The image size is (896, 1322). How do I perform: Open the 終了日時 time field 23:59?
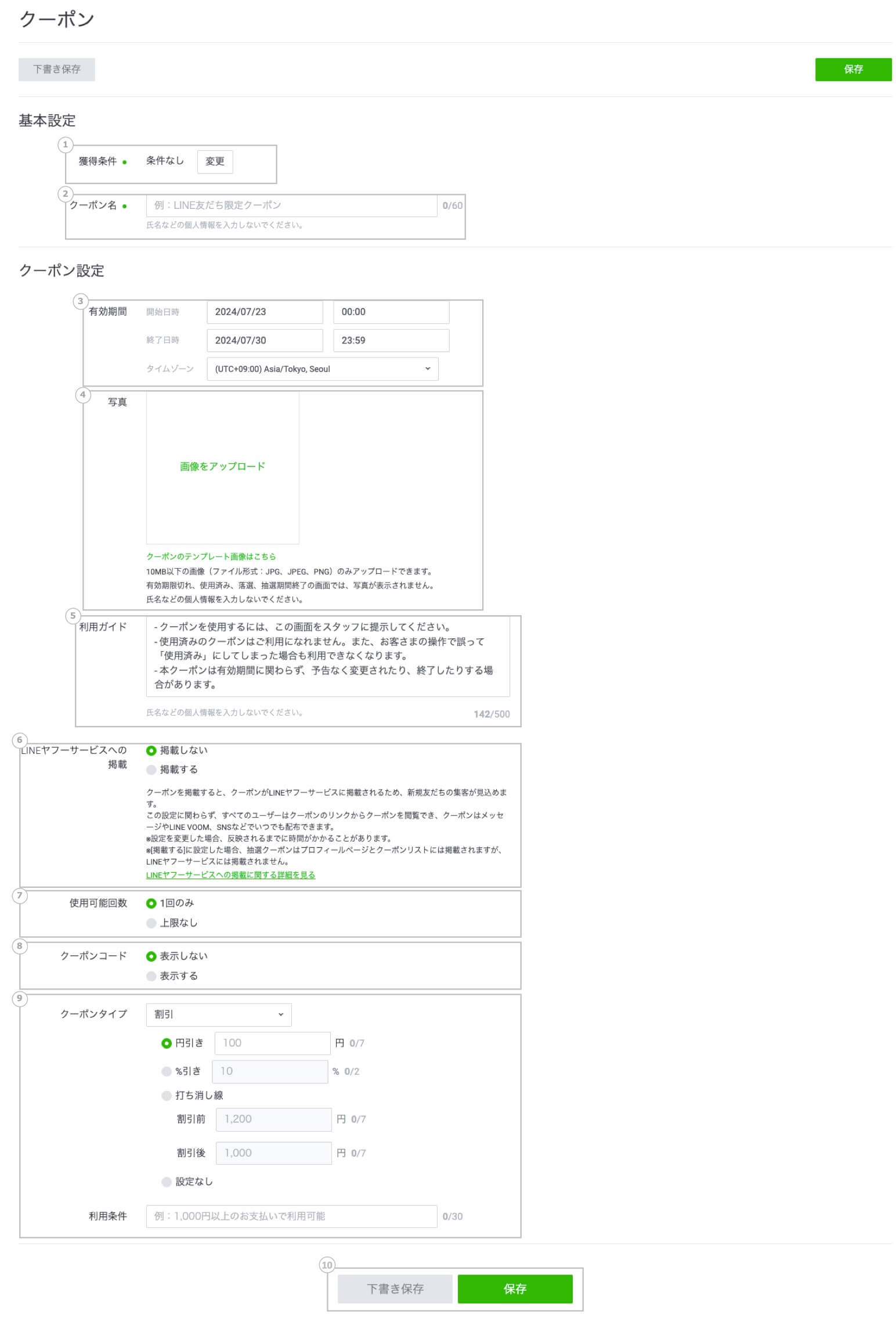[x=391, y=340]
